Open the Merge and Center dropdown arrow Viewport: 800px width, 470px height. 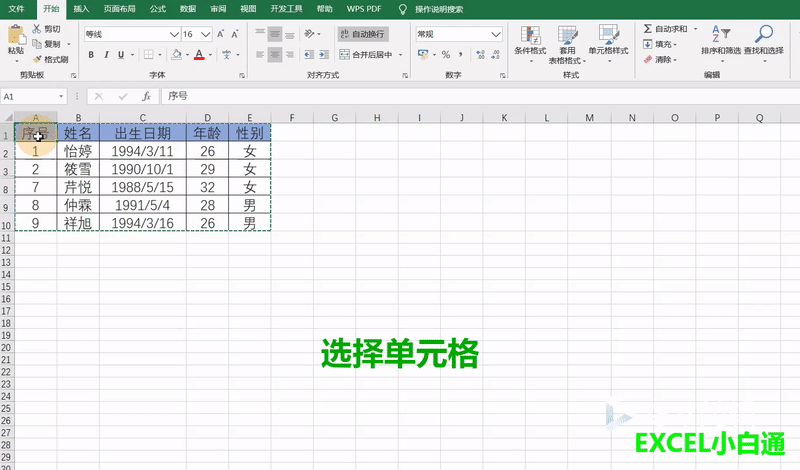[401, 55]
